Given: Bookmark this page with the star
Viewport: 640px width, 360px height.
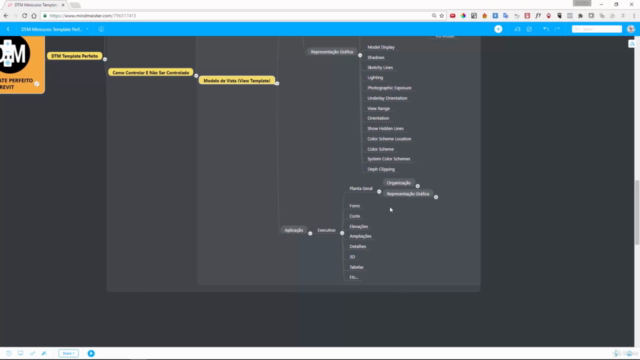Looking at the screenshot, I should (x=441, y=16).
